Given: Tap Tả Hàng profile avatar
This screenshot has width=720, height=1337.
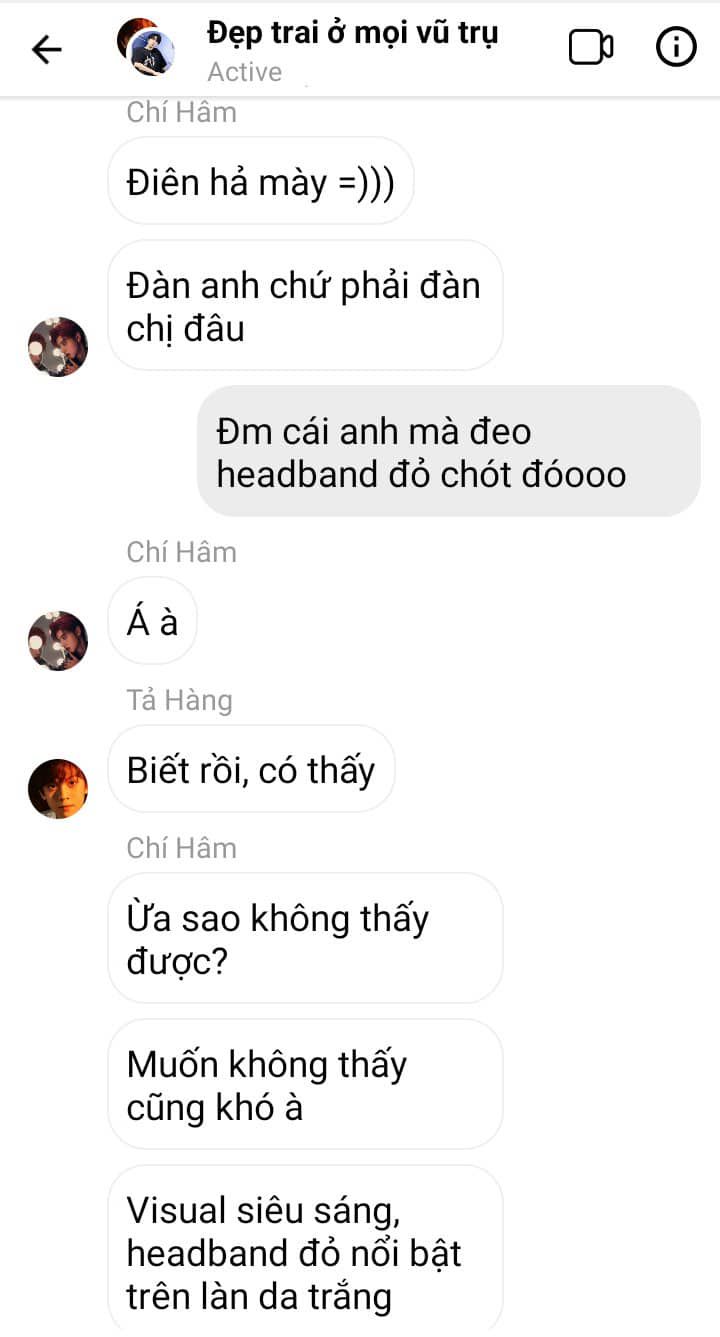Looking at the screenshot, I should pos(58,789).
